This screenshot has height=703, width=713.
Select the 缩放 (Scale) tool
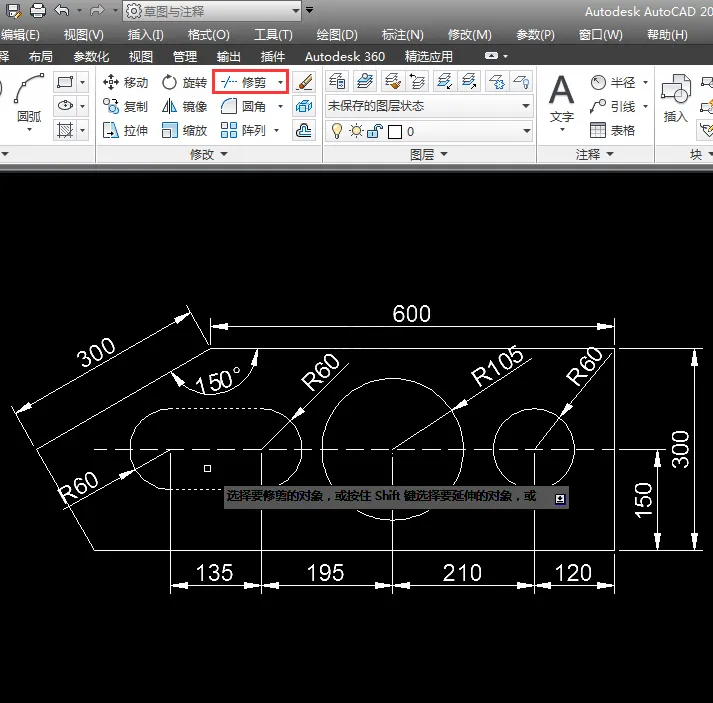184,130
